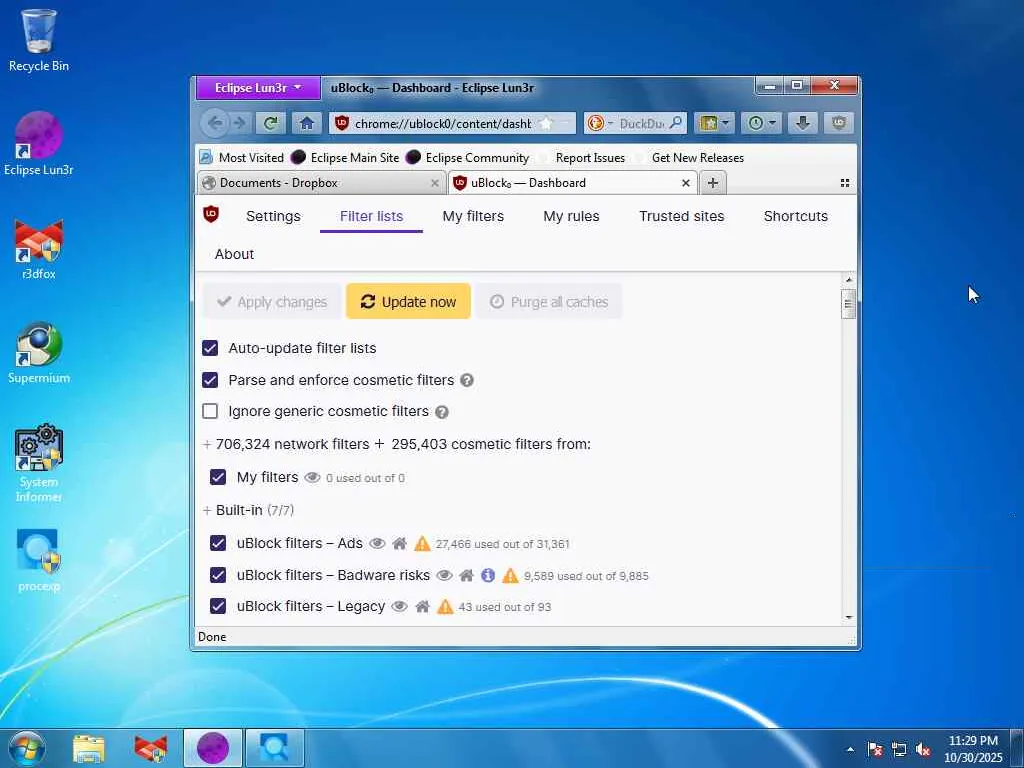The width and height of the screenshot is (1024, 768).
Task: Uncheck uBlock filters – Badware risks checkbox
Action: (218, 575)
